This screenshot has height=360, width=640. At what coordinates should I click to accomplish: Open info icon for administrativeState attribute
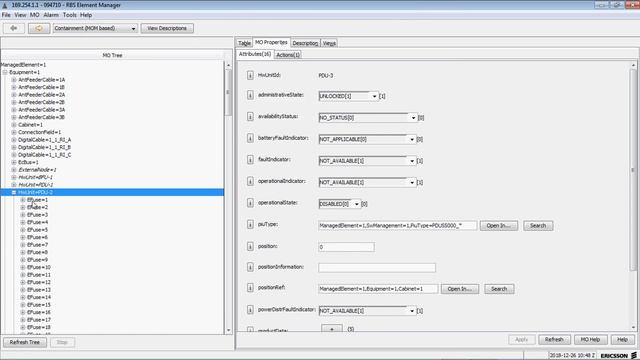point(250,95)
